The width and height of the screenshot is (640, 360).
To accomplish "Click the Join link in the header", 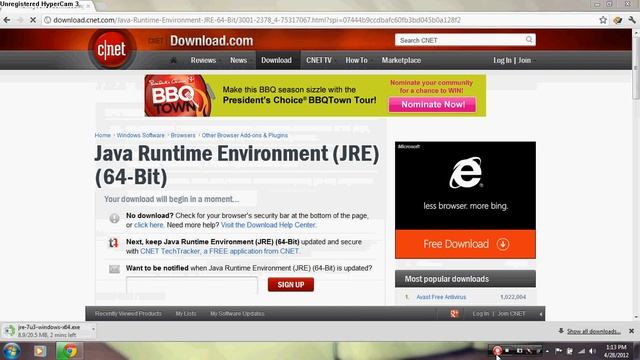I will [x=524, y=60].
